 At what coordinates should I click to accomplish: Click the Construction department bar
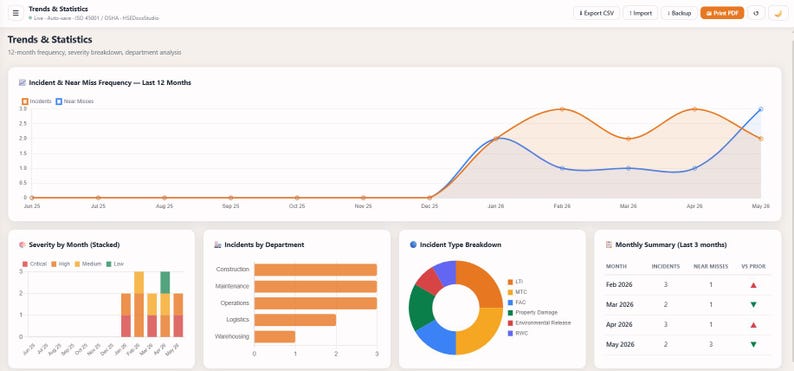point(315,270)
